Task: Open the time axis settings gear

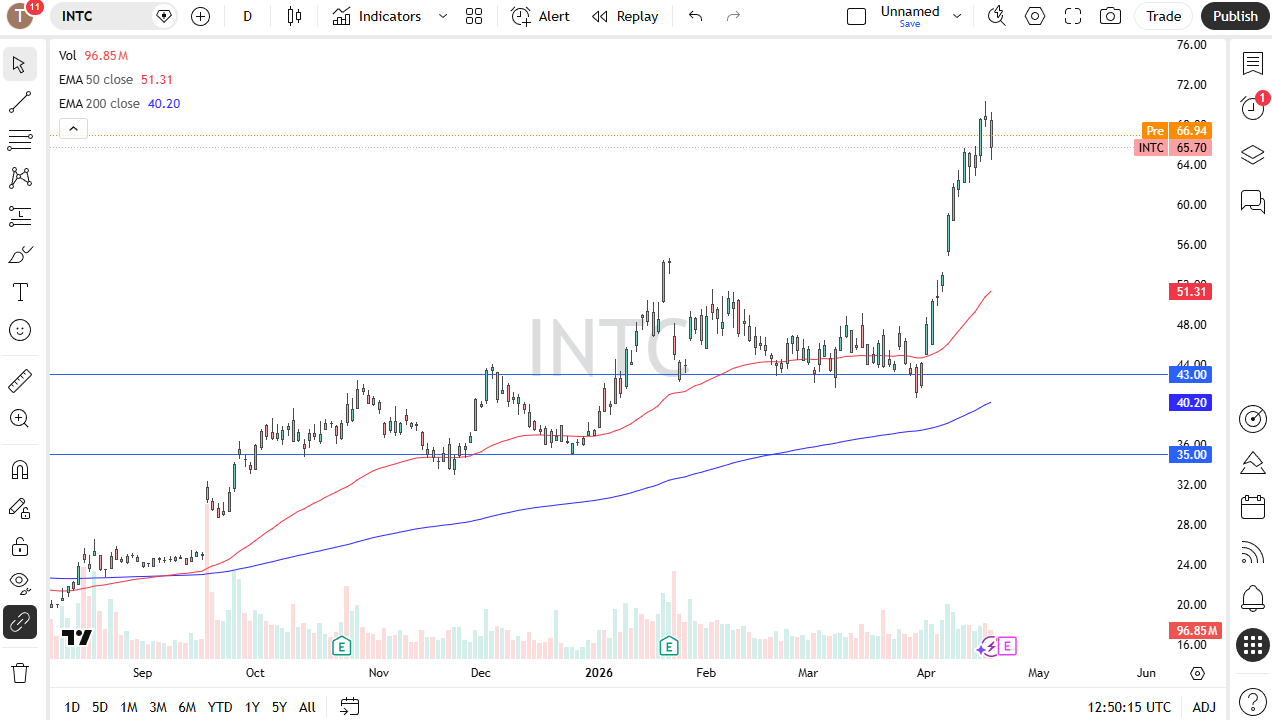Action: pyautogui.click(x=1197, y=673)
